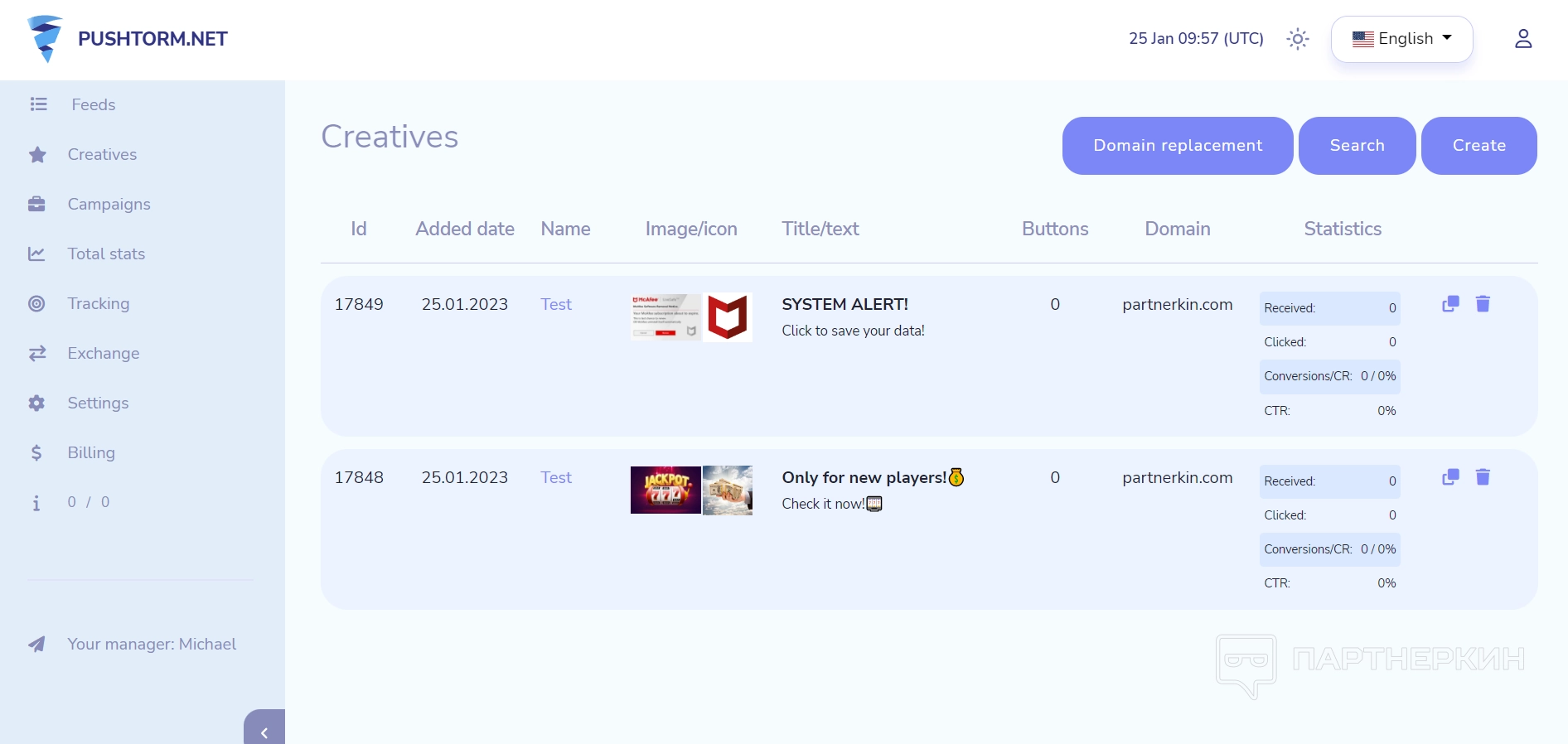The image size is (1568, 744).
Task: Open Exchange in the sidebar
Action: (x=104, y=353)
